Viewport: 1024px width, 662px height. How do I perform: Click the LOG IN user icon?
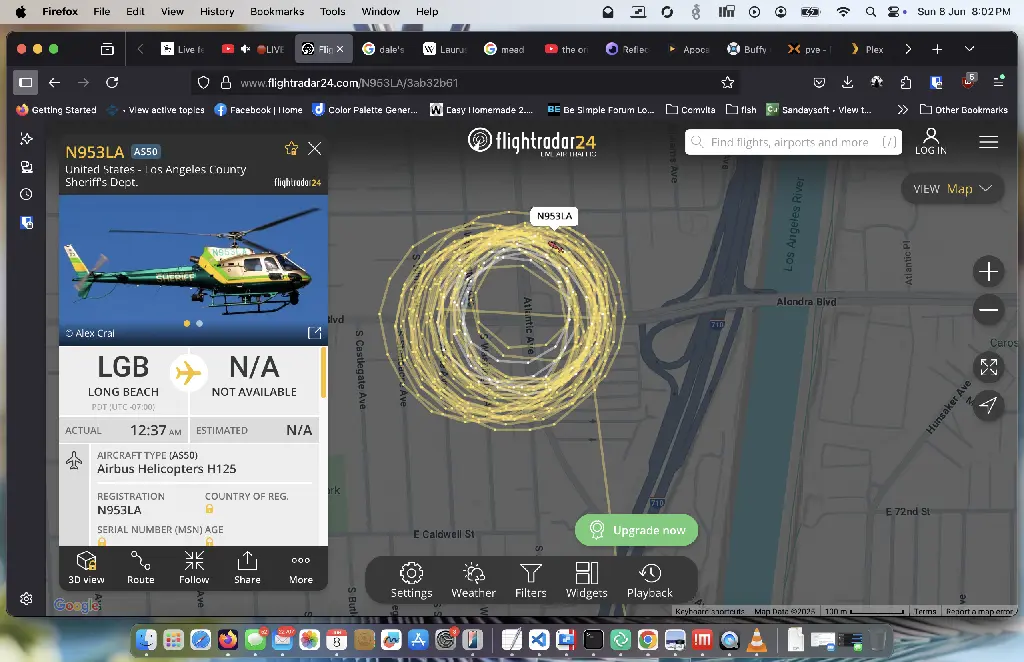931,141
